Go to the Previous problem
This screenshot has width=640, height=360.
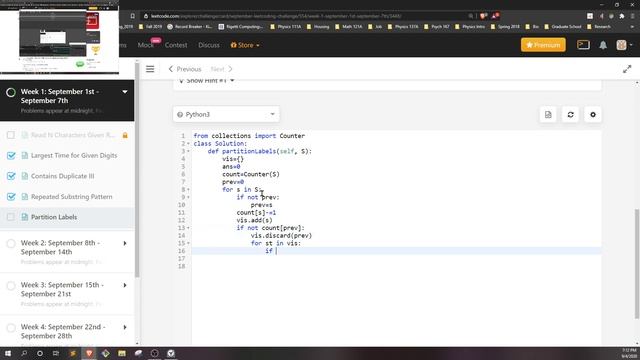coord(185,69)
